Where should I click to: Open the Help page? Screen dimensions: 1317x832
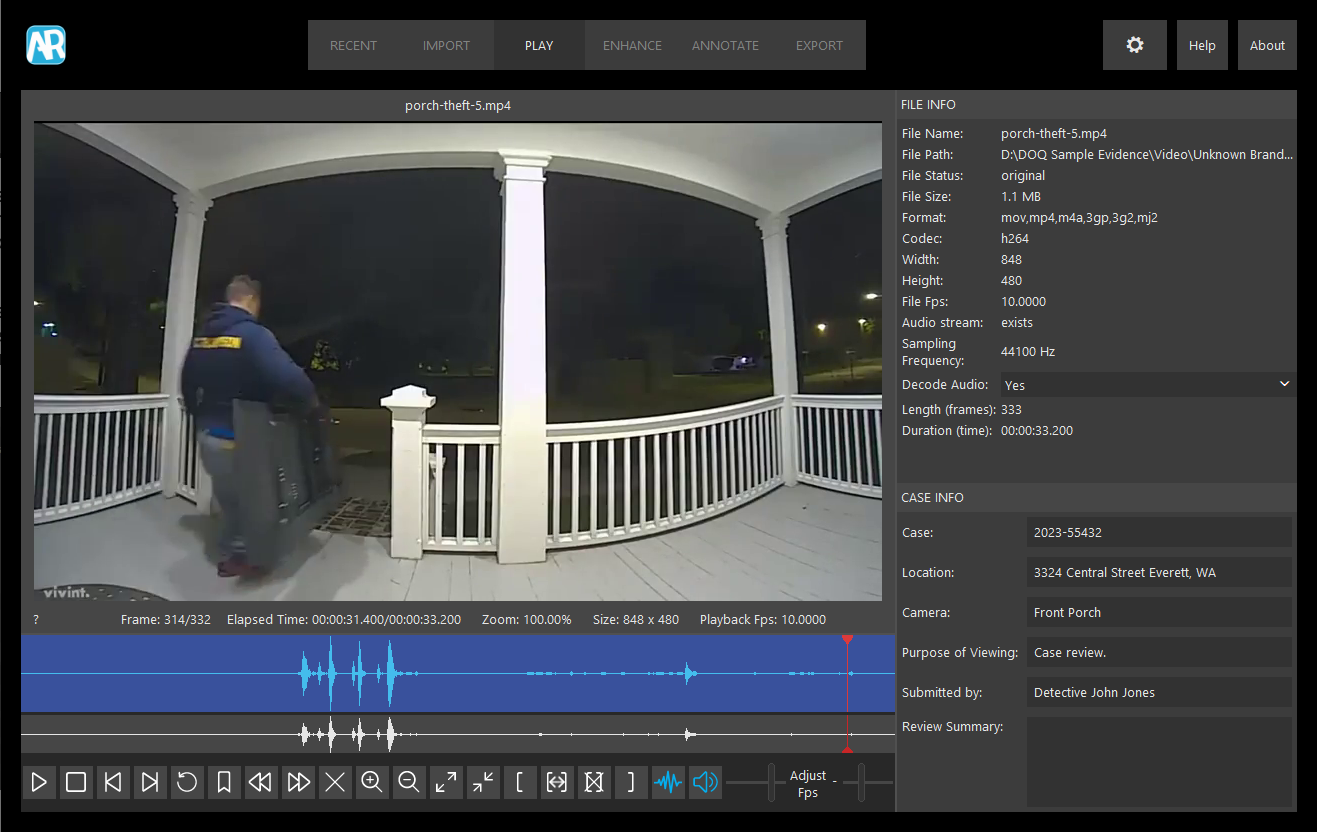point(1202,44)
